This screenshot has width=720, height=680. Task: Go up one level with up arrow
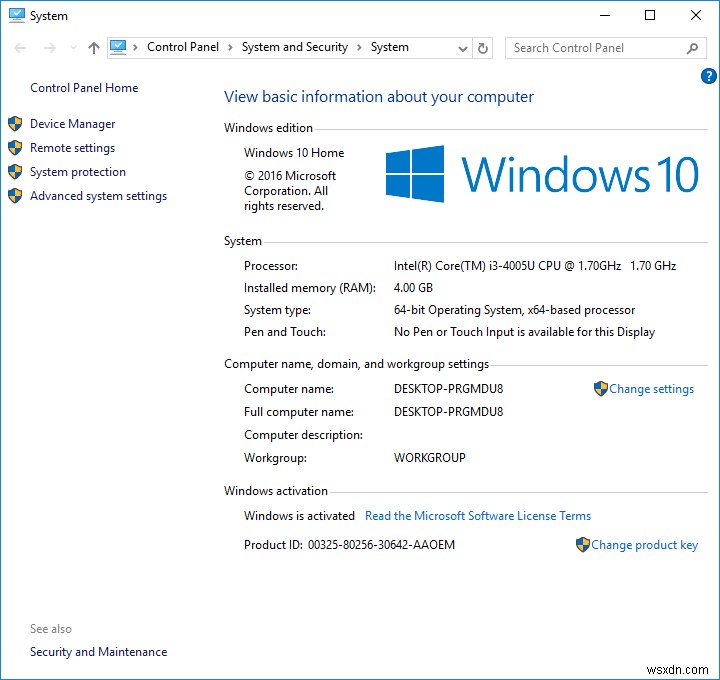click(94, 48)
